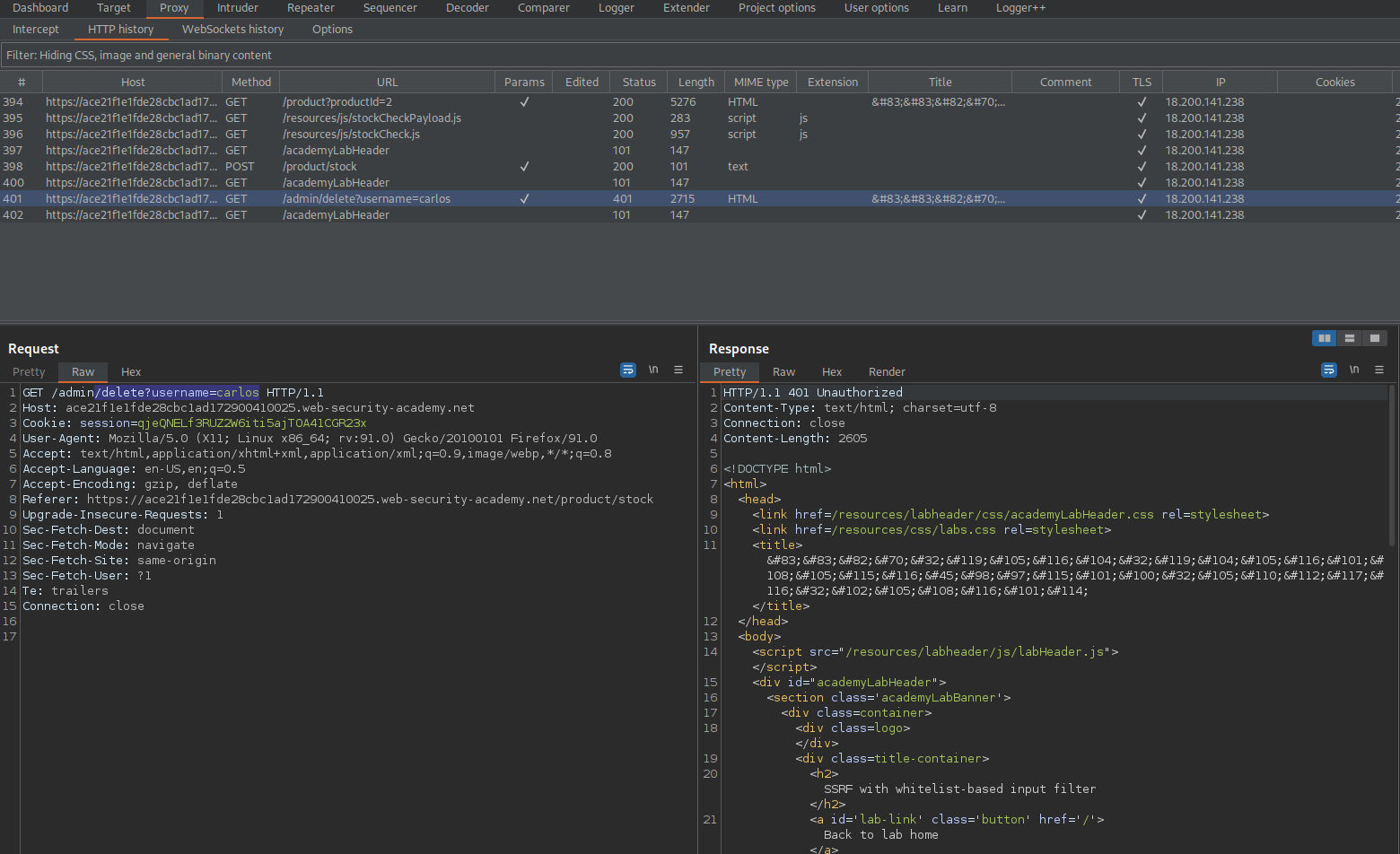Toggle non-printable characters in Request panel
Viewport: 1400px width, 854px height.
(653, 370)
